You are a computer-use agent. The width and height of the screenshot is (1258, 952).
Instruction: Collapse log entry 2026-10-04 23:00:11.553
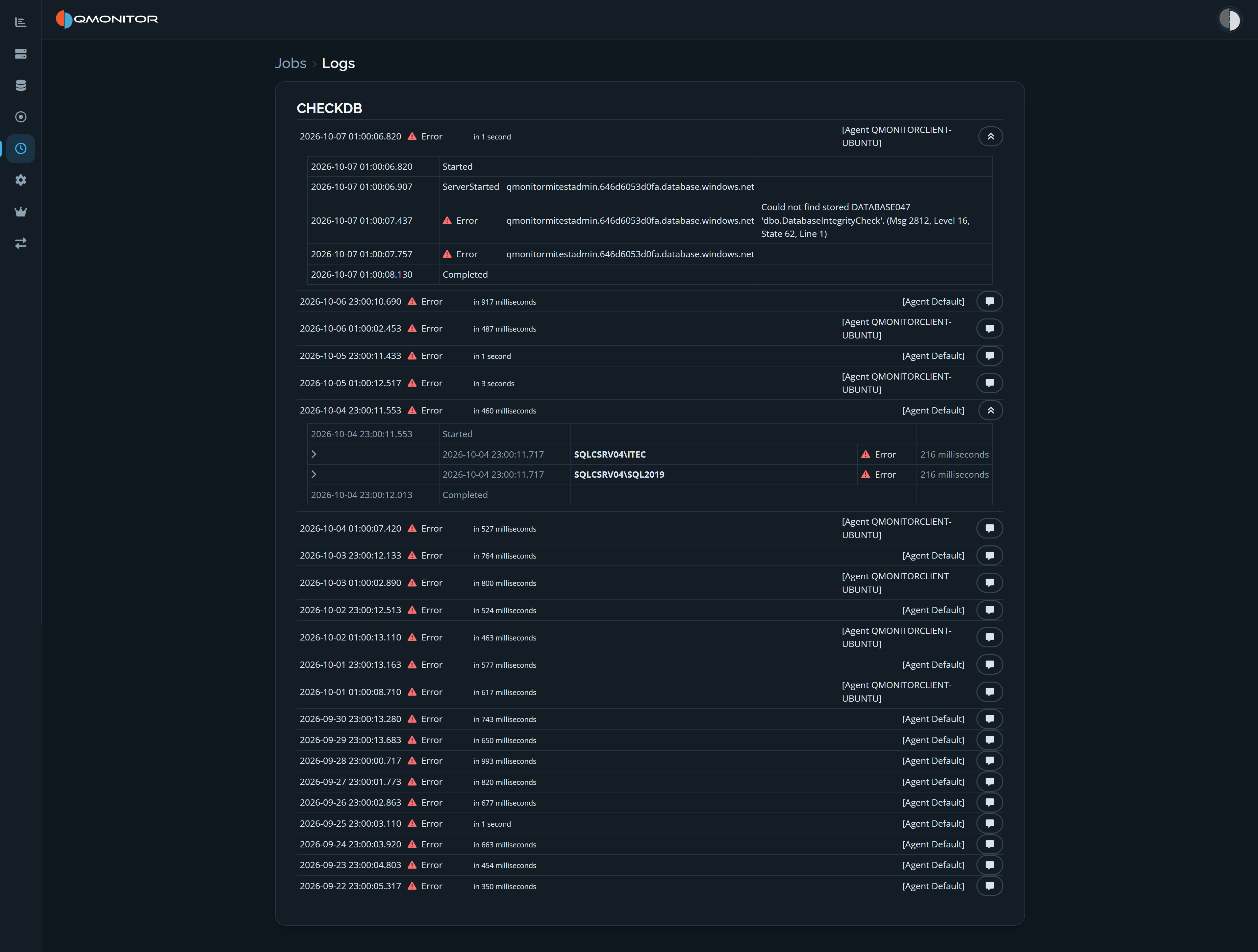[990, 411]
